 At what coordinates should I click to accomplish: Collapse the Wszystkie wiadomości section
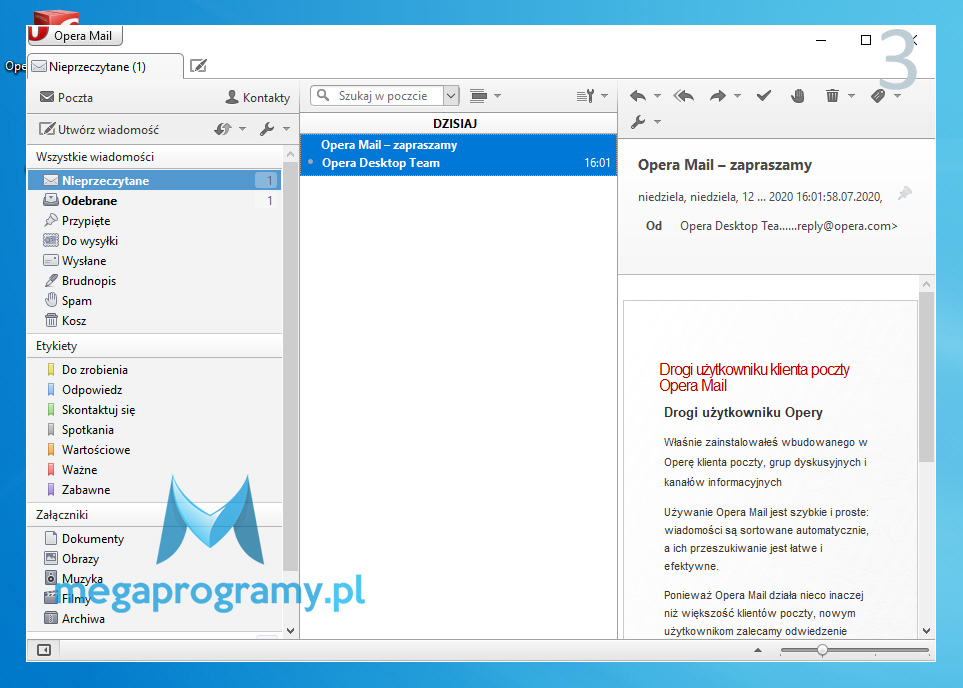(x=155, y=157)
